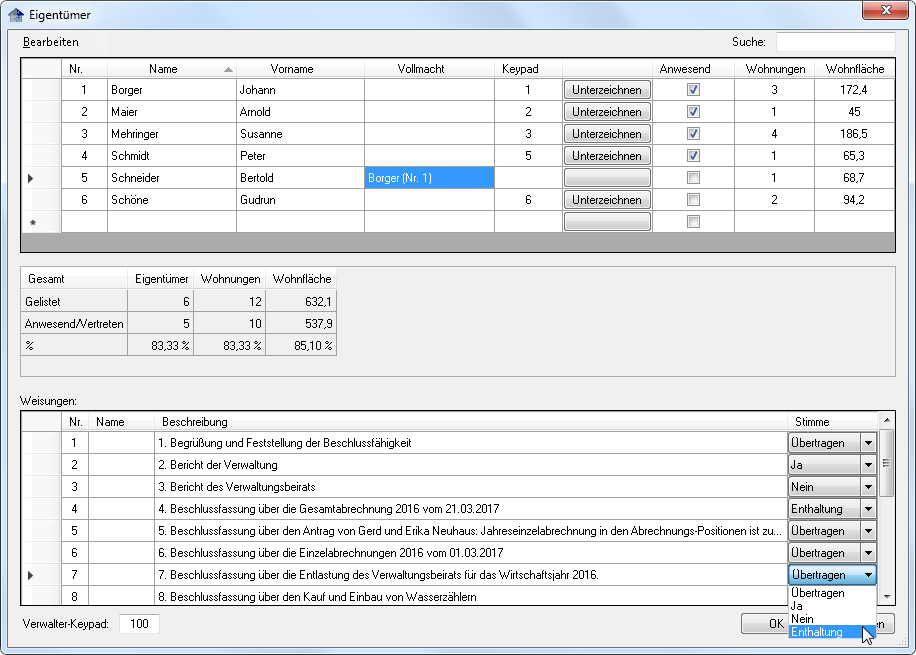Image resolution: width=916 pixels, height=655 pixels.
Task: Click the Name column sort arrow
Action: 229,69
